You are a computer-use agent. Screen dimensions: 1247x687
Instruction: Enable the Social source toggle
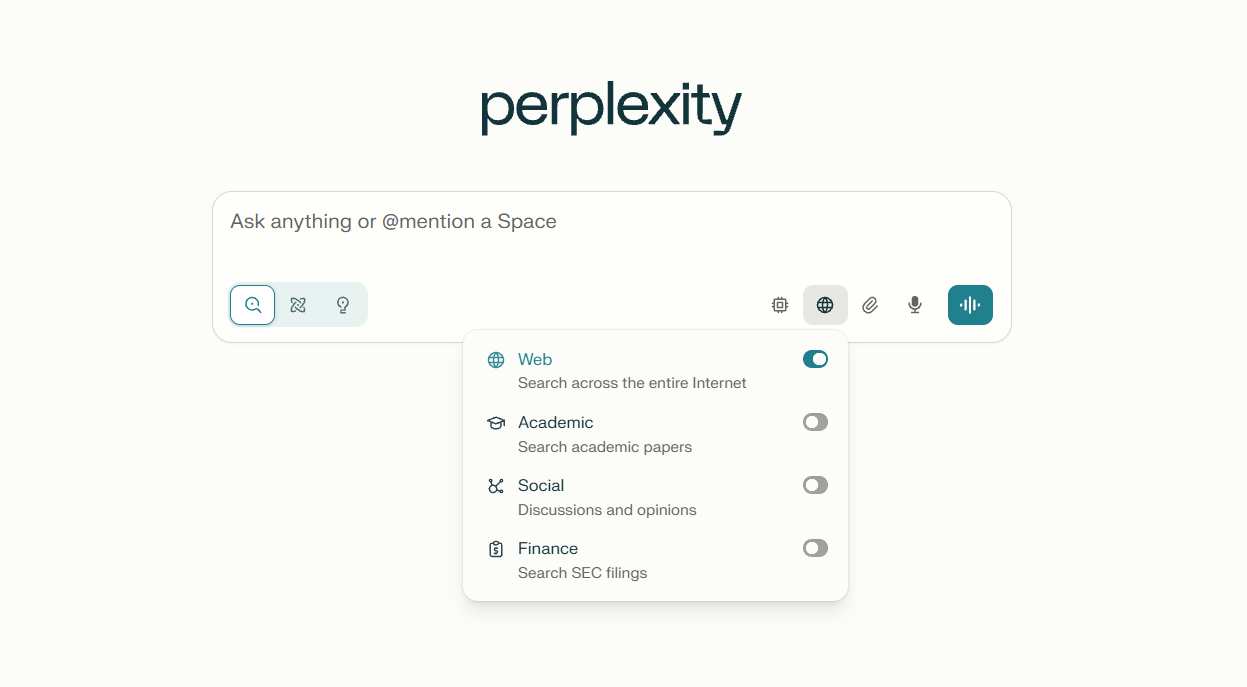point(816,485)
